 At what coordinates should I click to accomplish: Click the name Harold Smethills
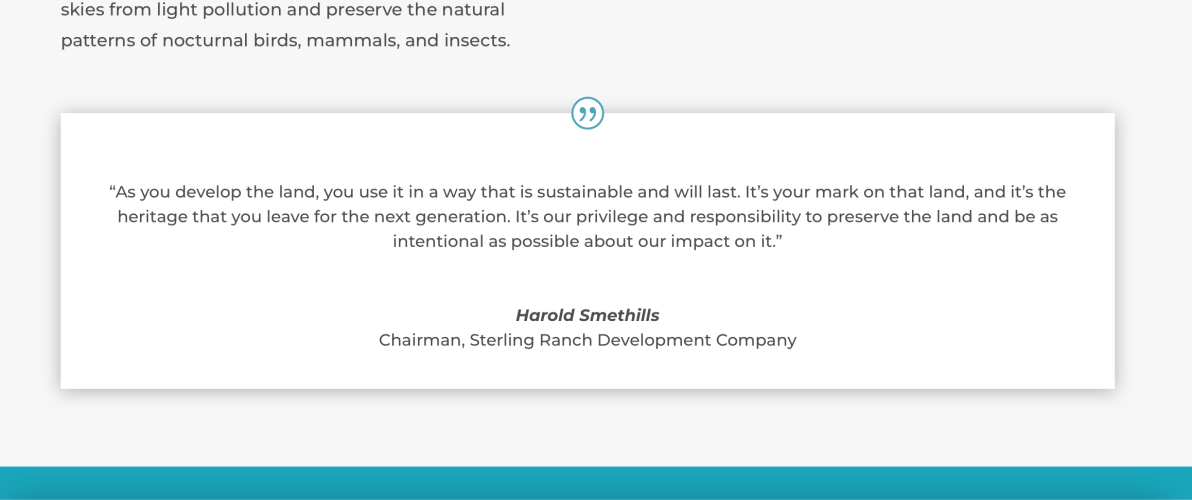588,315
